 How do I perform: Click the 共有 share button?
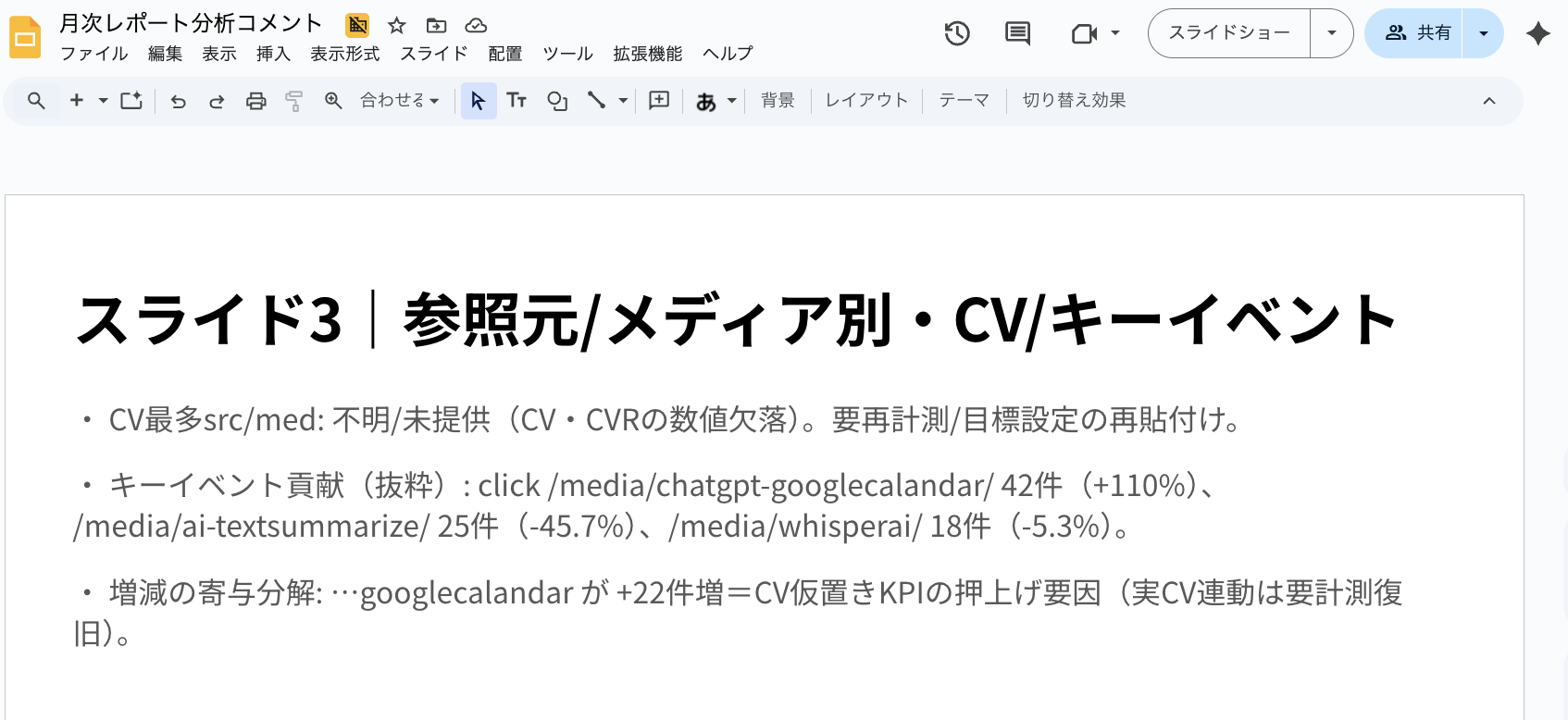point(1417,33)
